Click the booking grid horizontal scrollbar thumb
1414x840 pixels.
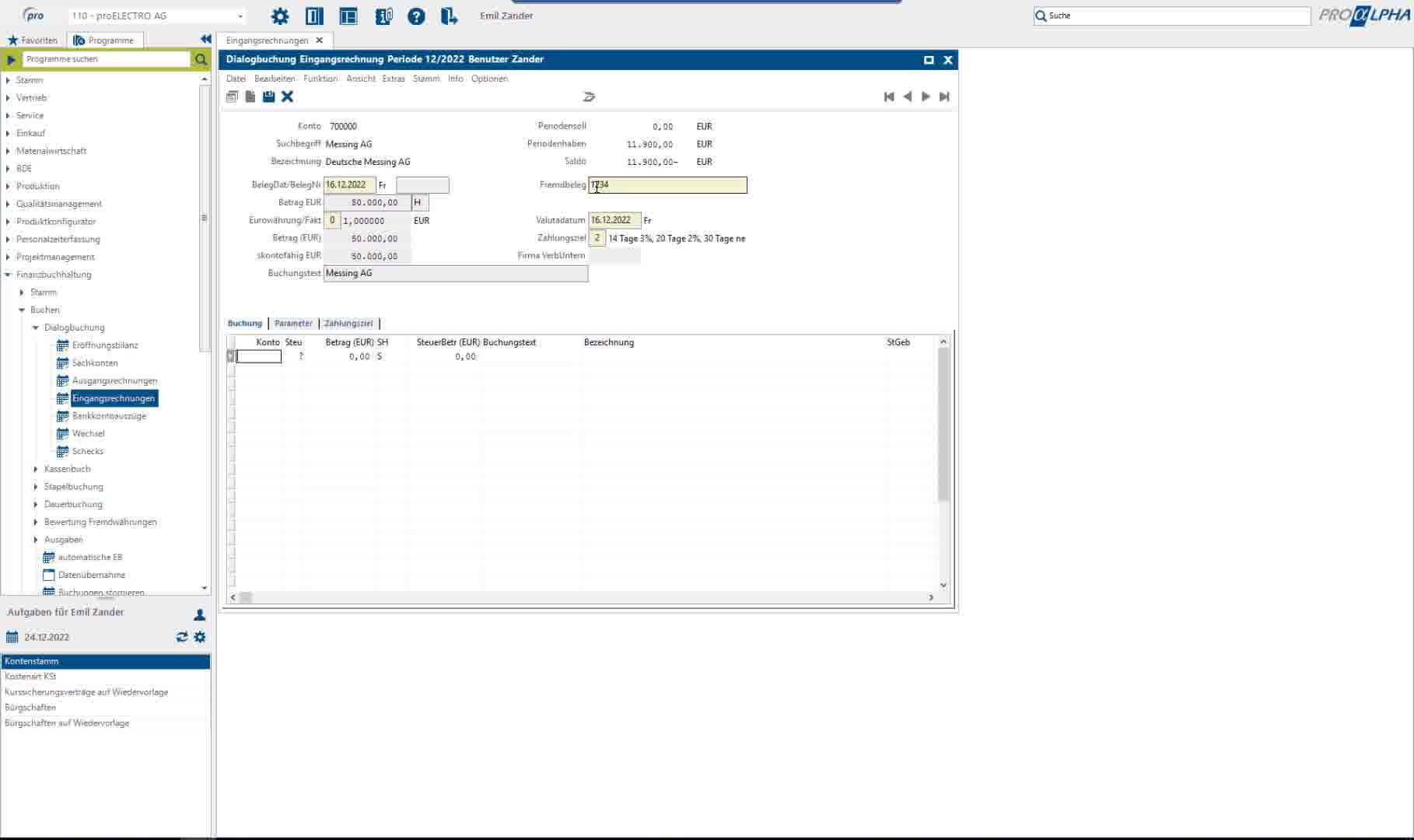(246, 597)
